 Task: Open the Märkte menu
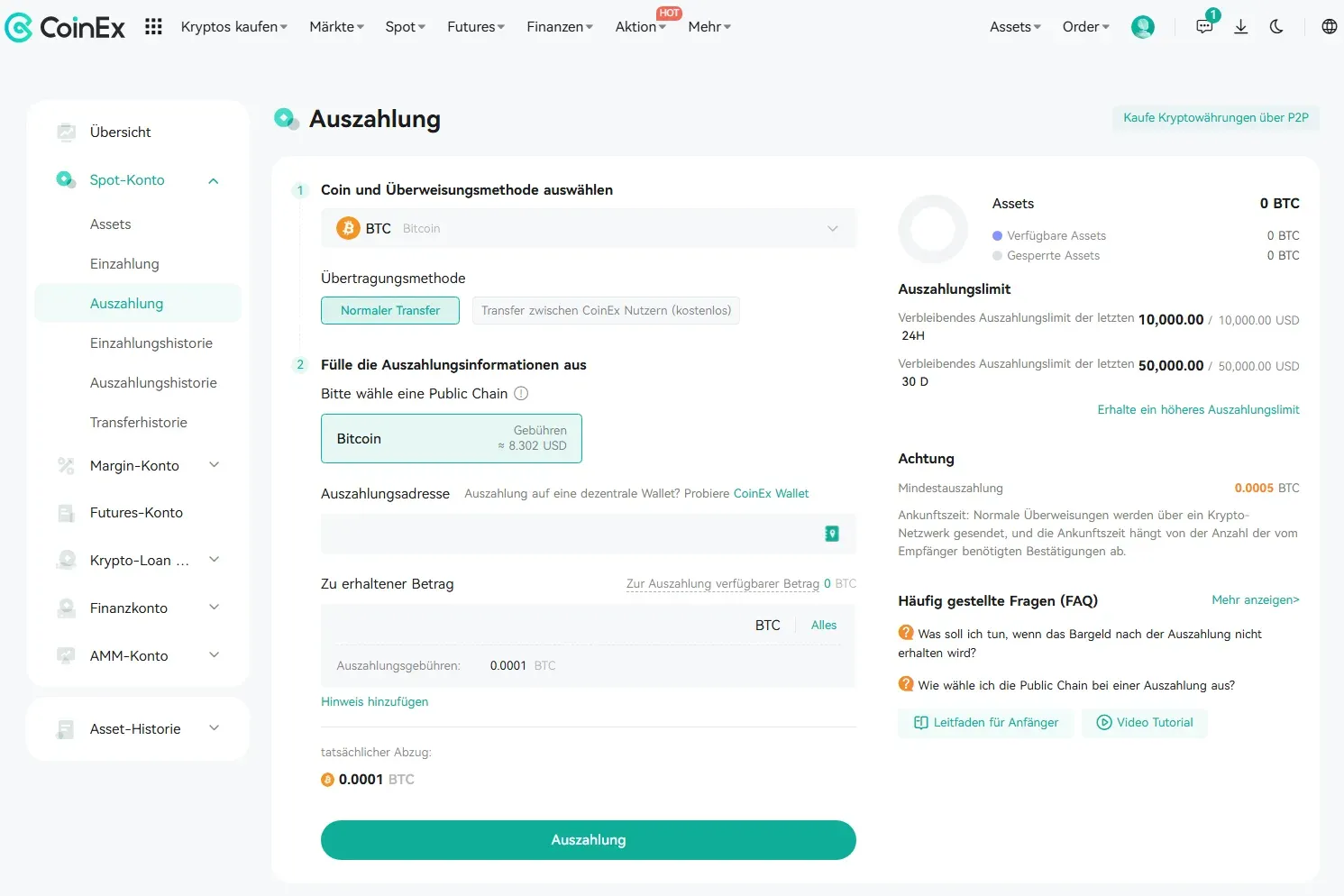click(337, 27)
